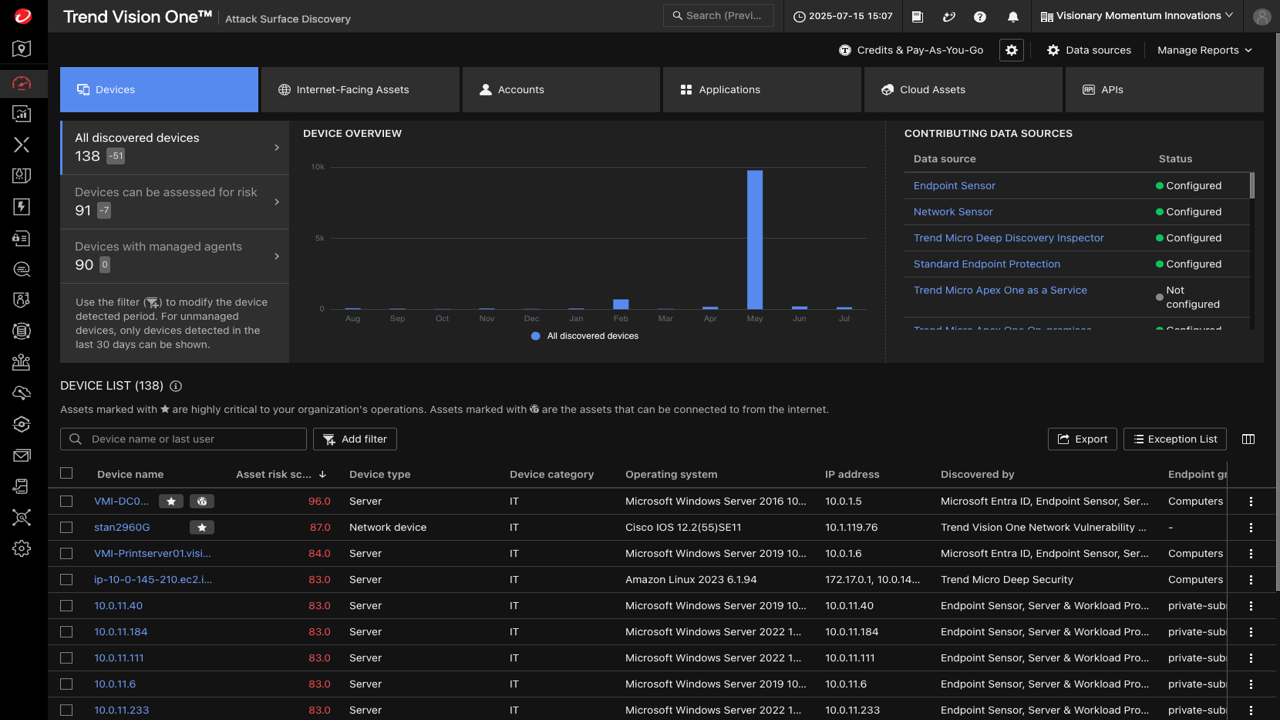Click the envelope icon in left sidebar

(22, 456)
